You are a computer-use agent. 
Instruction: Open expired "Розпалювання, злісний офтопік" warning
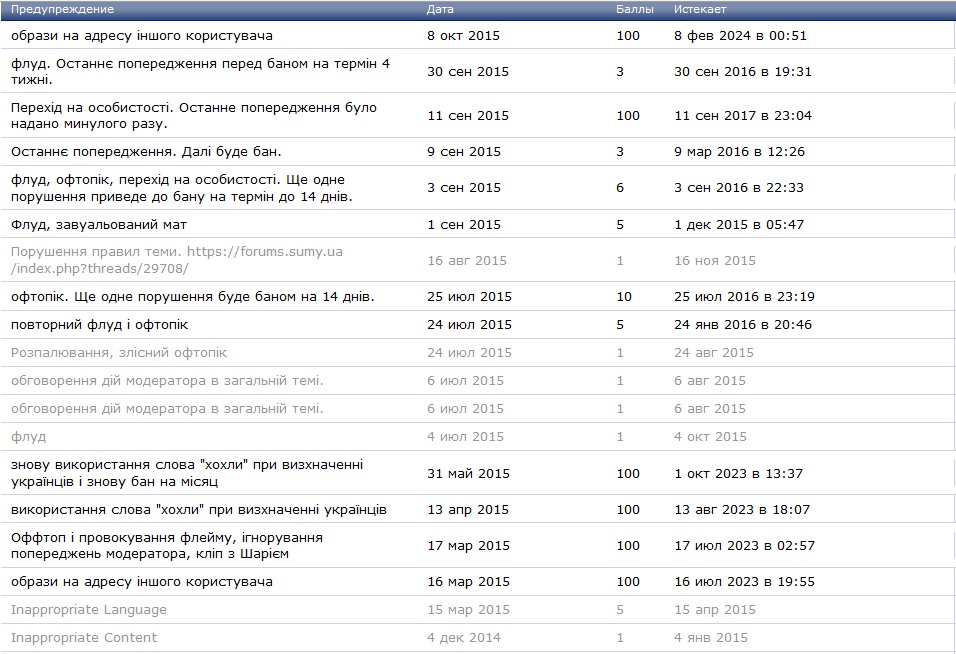coord(119,353)
